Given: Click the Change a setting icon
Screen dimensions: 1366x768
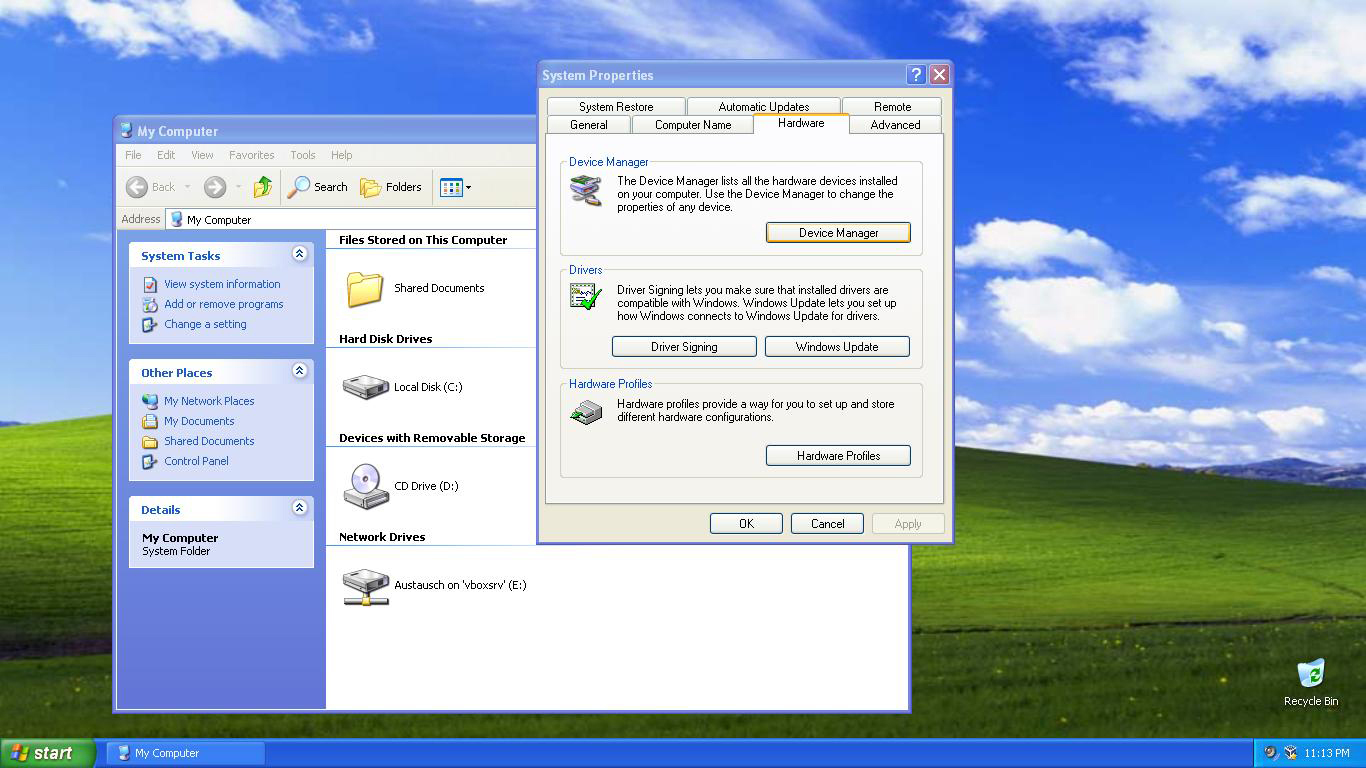Looking at the screenshot, I should pyautogui.click(x=150, y=325).
